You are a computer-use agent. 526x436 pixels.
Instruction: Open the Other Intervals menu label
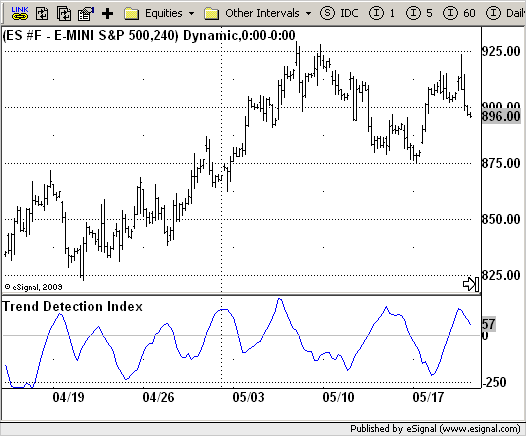click(262, 13)
